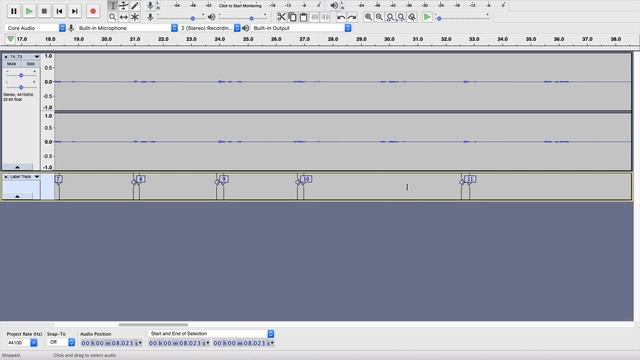Choose the Selection (I-beam) tool
The image size is (640, 360).
click(113, 6)
